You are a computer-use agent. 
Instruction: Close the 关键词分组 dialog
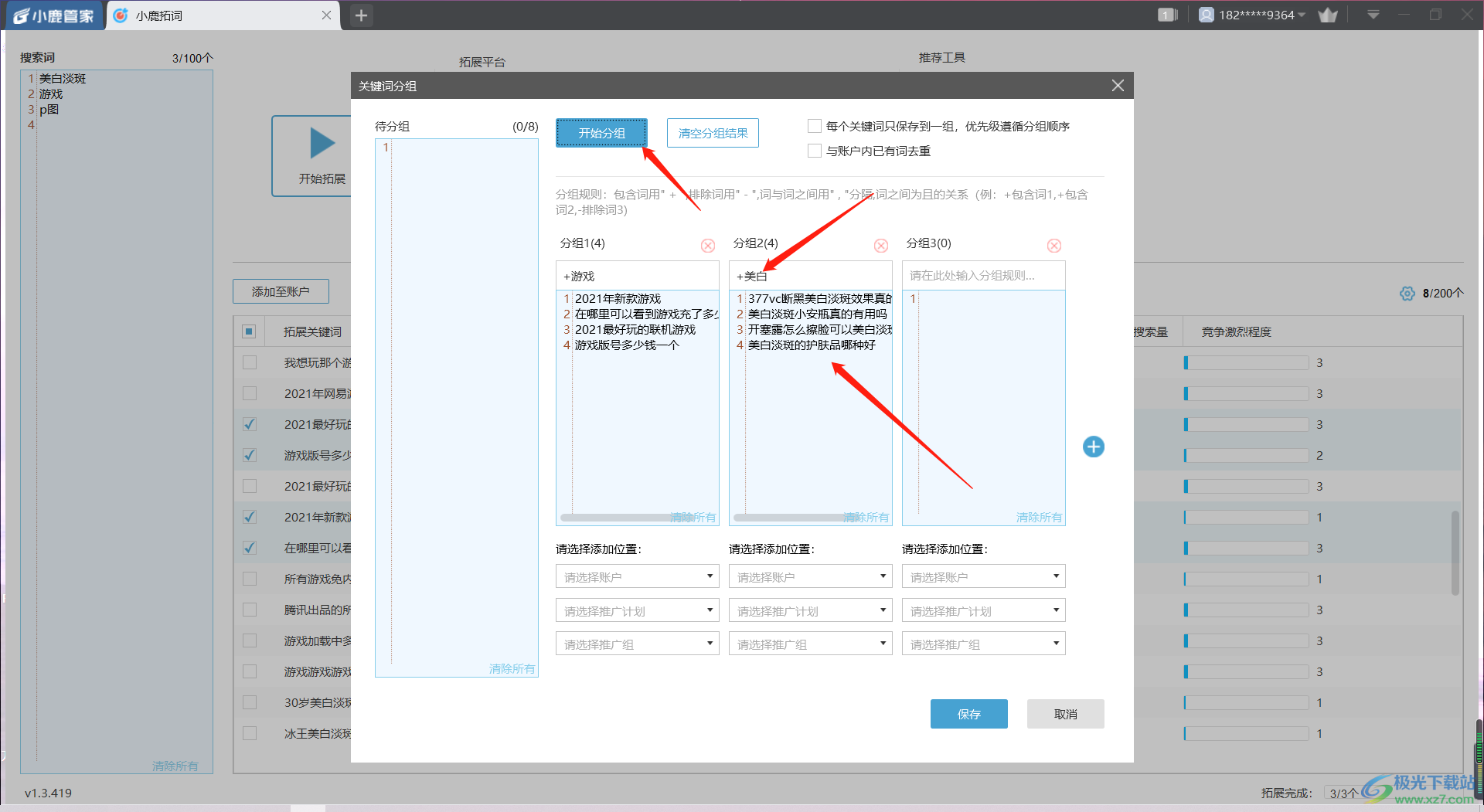(x=1118, y=86)
